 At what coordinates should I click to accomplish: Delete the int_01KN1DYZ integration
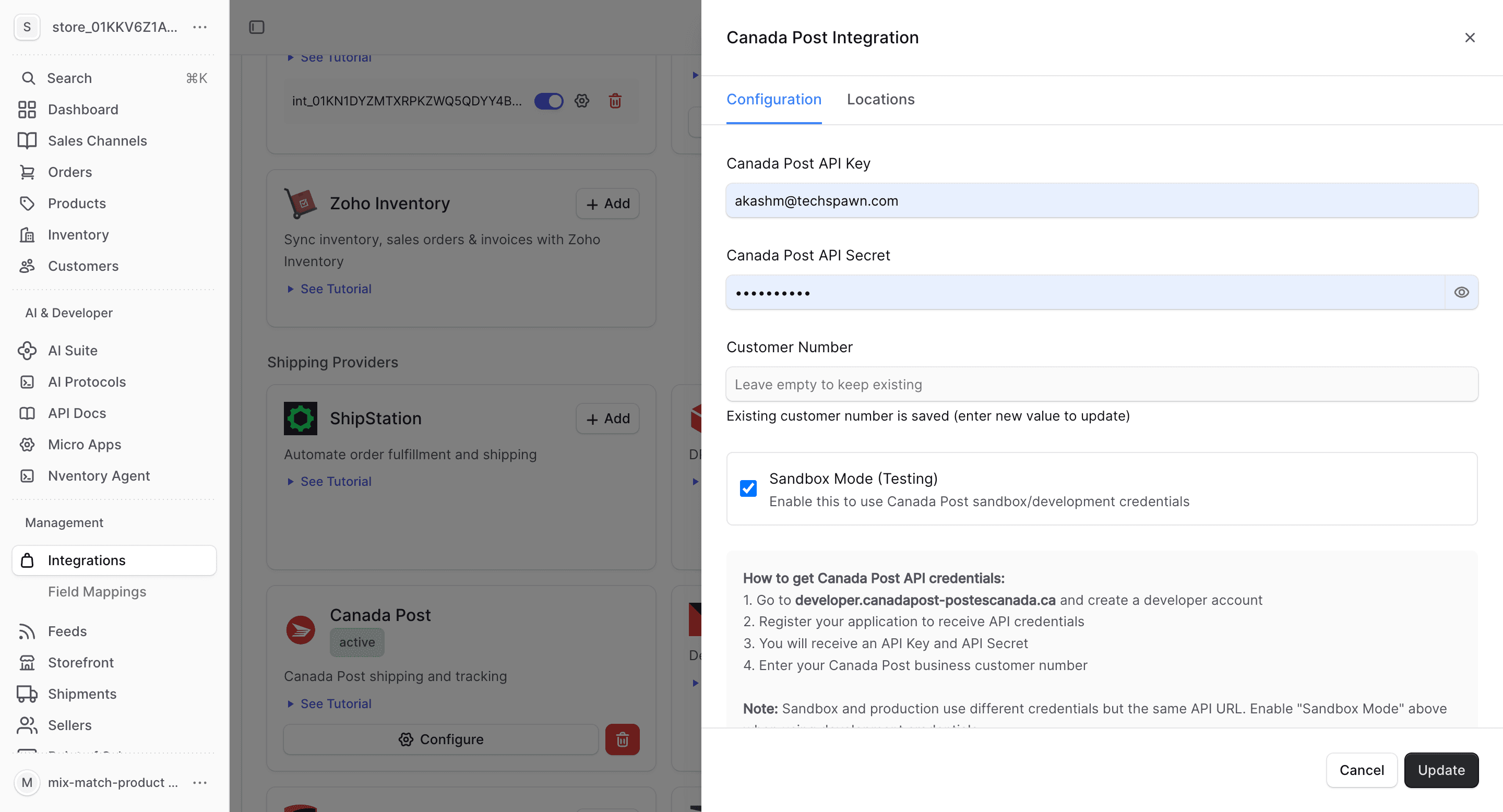pyautogui.click(x=615, y=101)
